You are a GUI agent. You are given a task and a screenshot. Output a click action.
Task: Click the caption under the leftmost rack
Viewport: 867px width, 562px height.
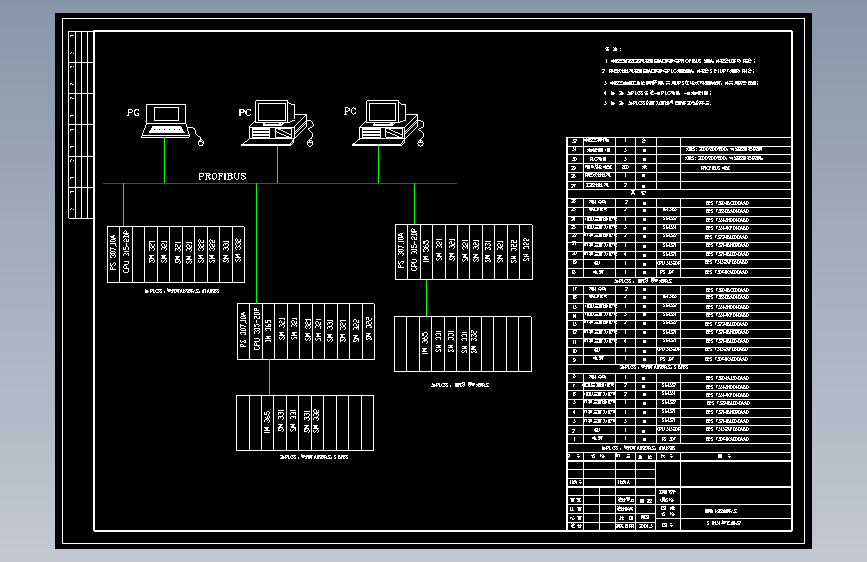182,290
